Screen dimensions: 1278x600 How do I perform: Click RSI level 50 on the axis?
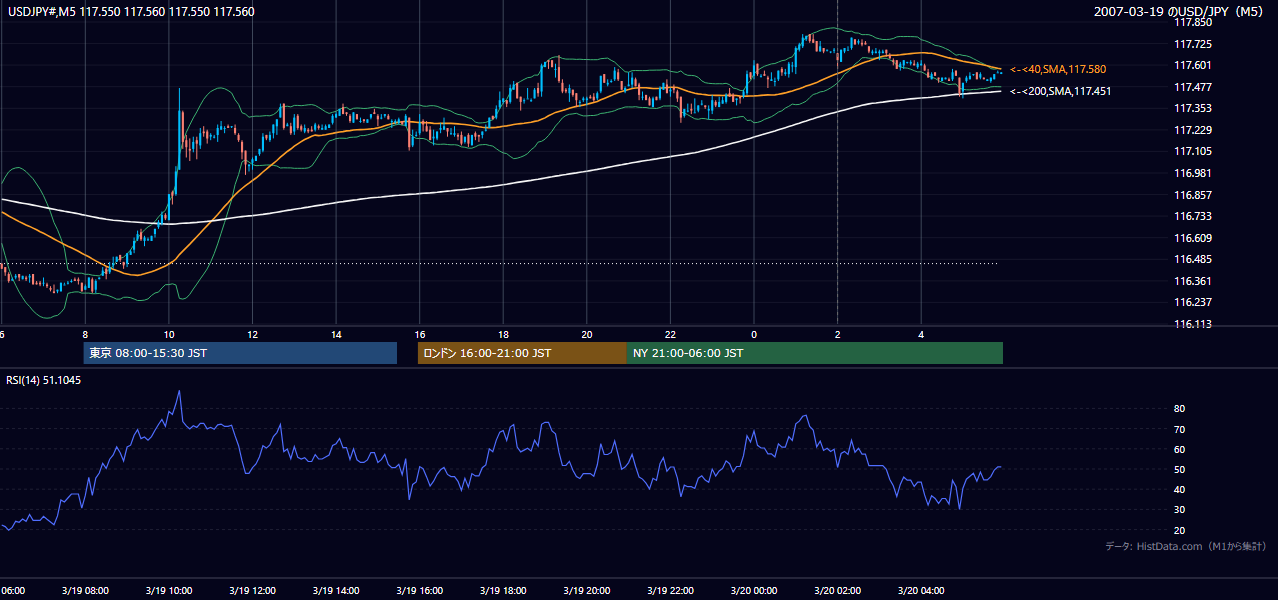point(1179,469)
